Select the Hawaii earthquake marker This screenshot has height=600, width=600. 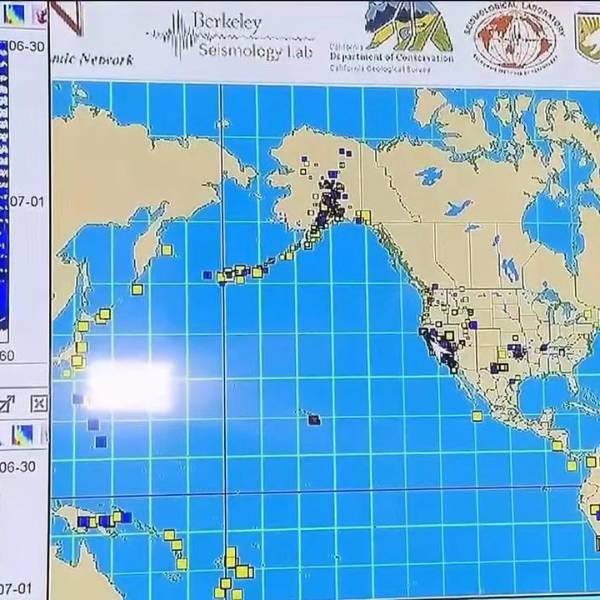point(314,420)
